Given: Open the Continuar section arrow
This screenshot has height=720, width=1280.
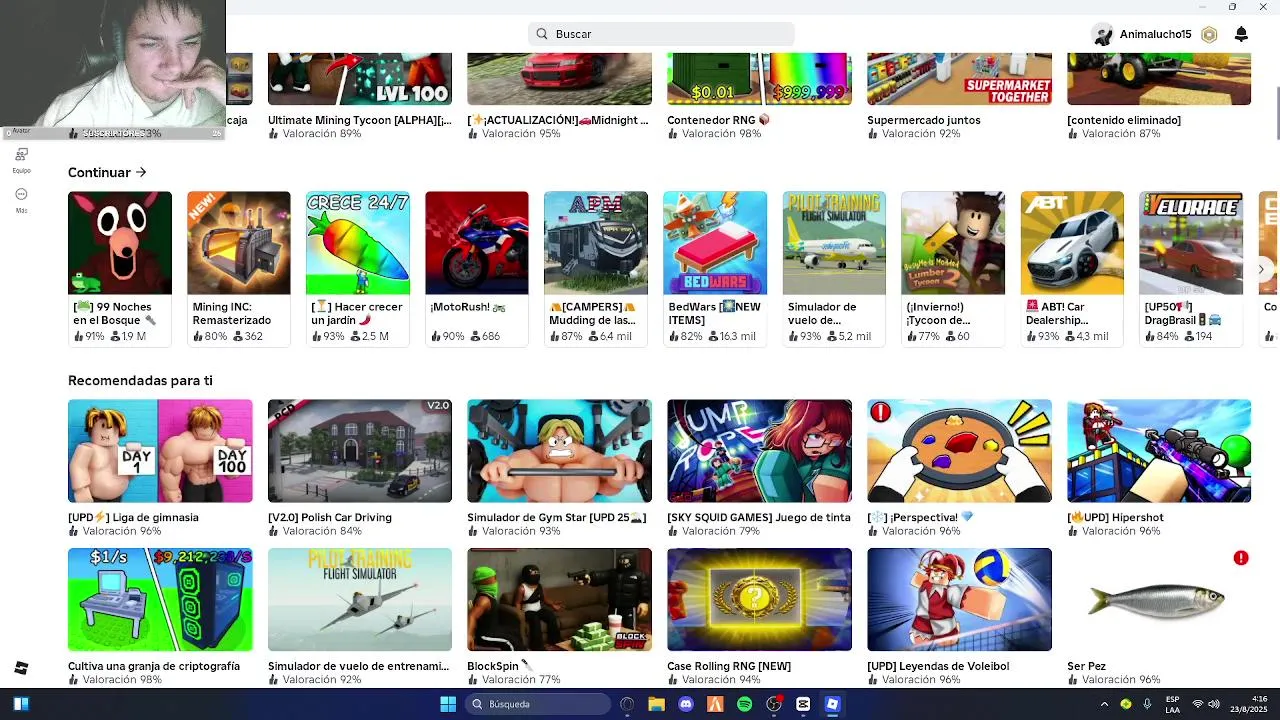Looking at the screenshot, I should tap(141, 172).
